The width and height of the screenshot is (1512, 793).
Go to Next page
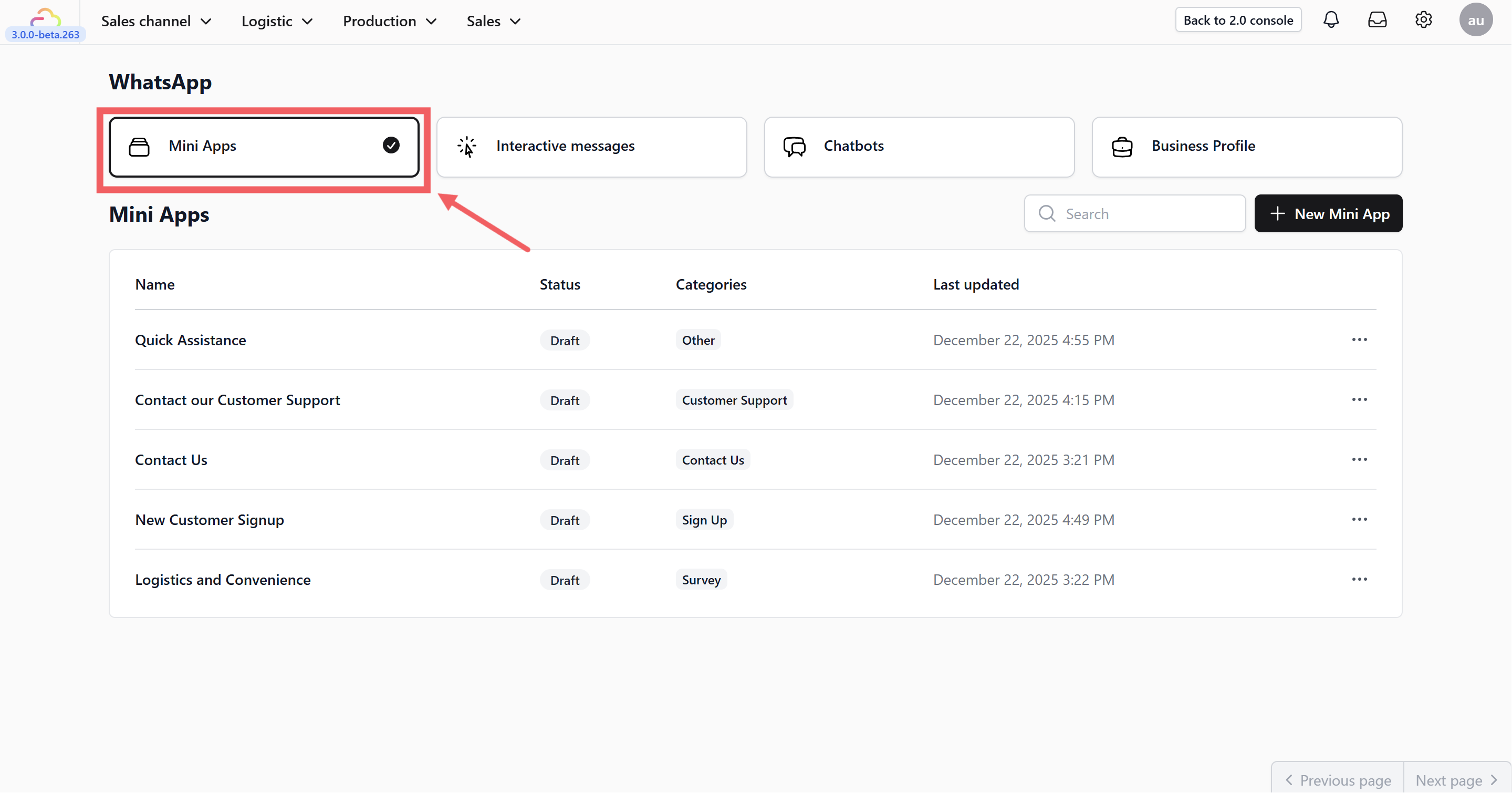(x=1456, y=780)
